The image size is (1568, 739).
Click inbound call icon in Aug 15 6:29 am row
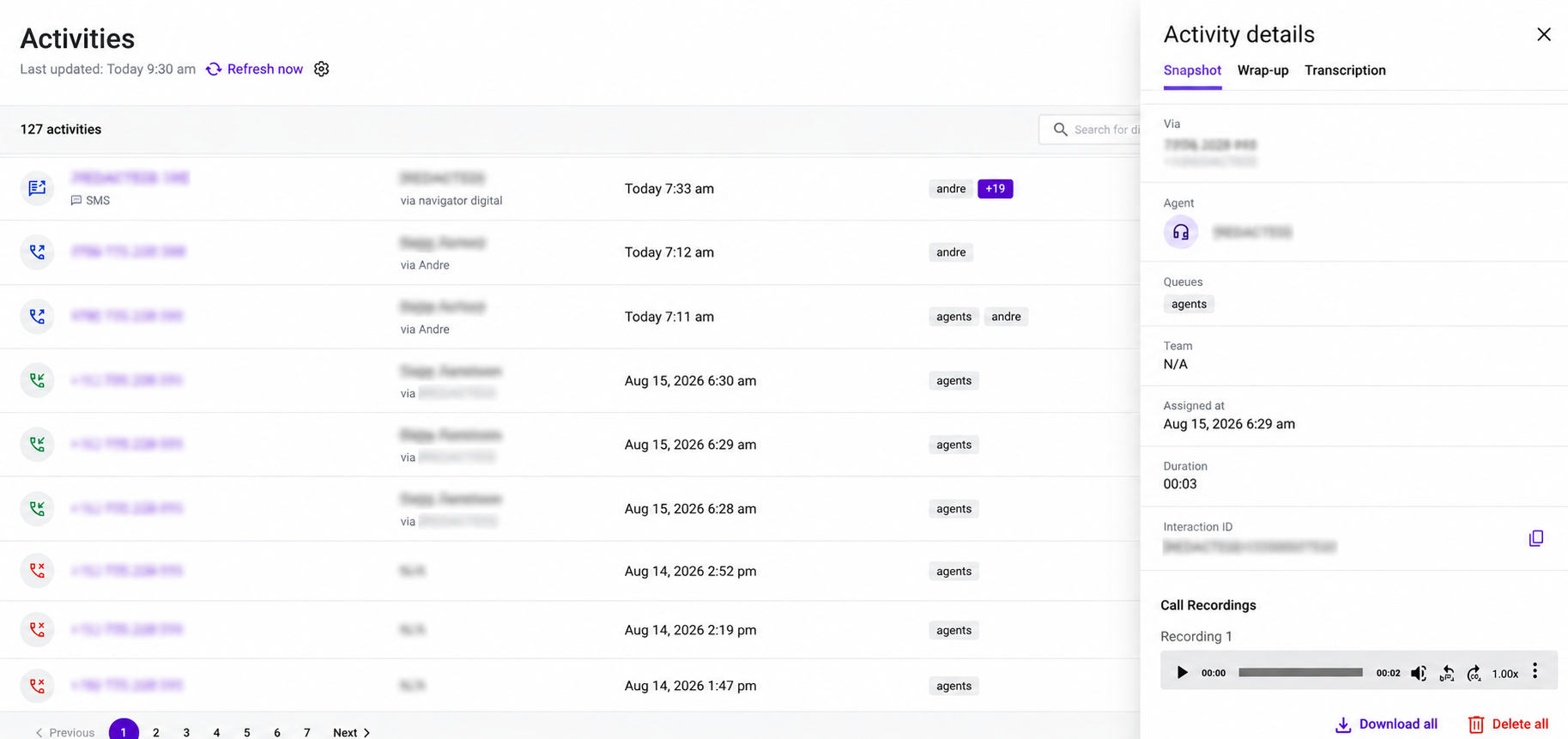coord(37,445)
